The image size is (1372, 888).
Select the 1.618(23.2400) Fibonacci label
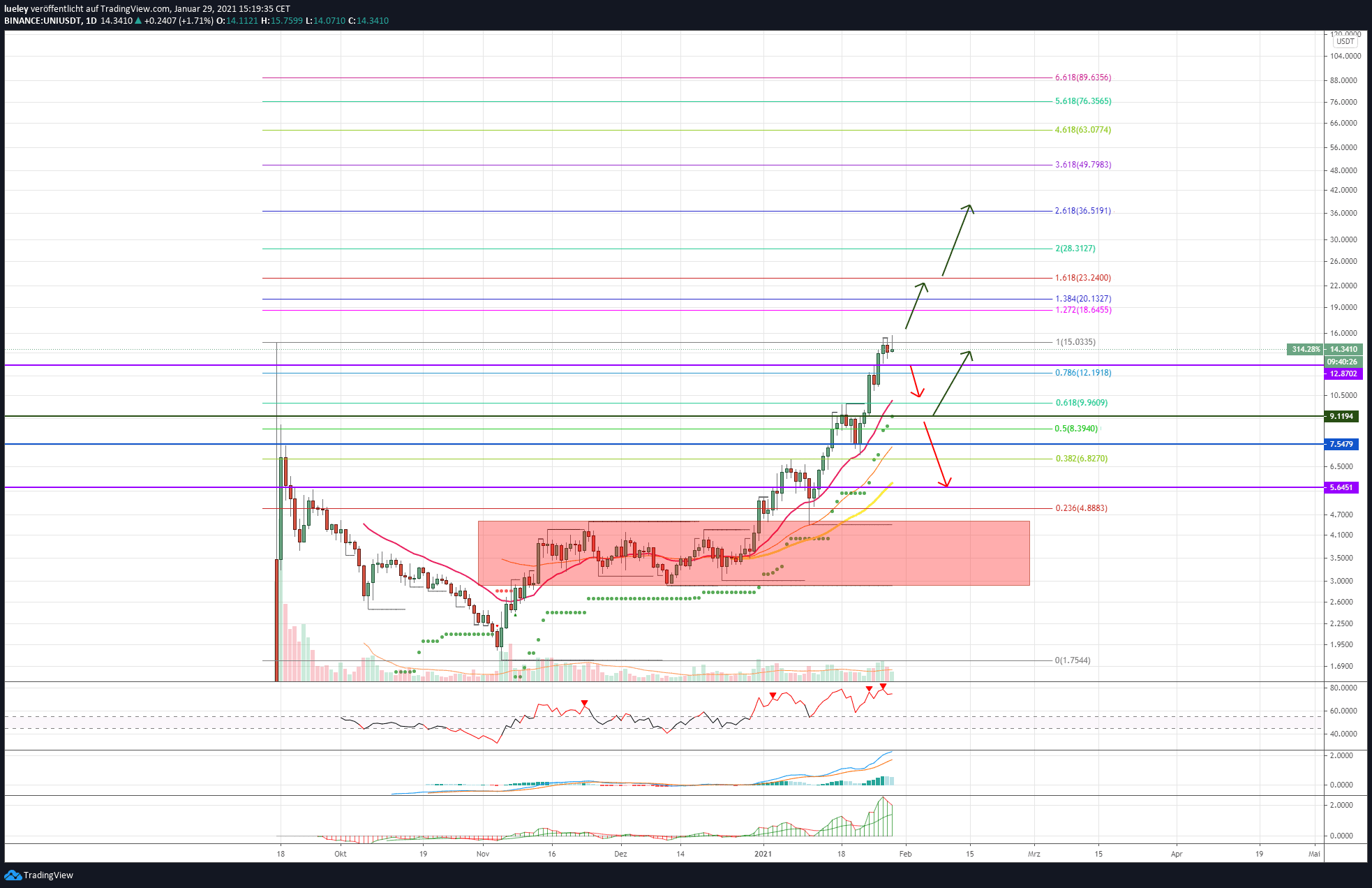(x=1083, y=278)
